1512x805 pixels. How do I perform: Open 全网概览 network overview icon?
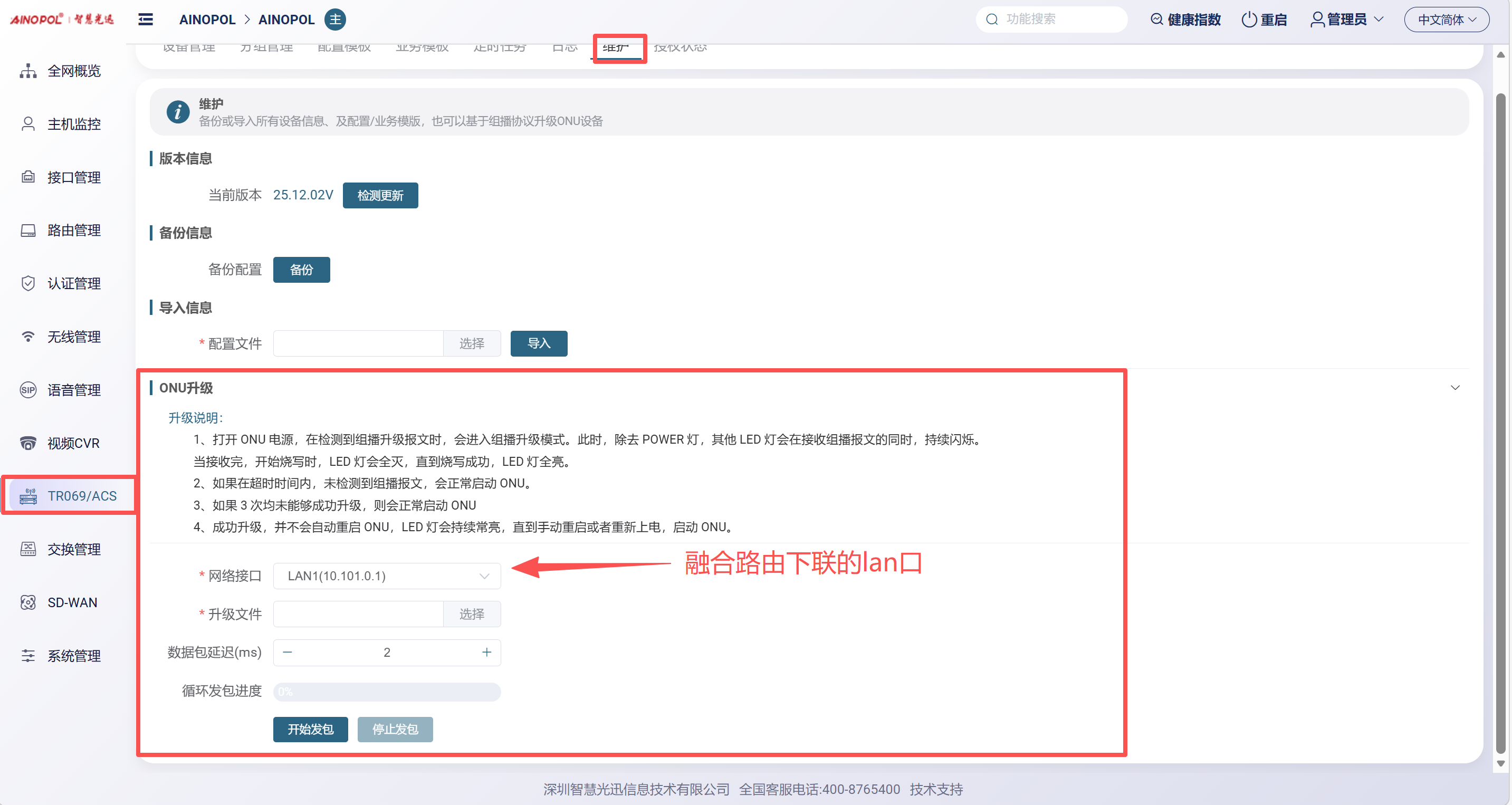tap(27, 71)
